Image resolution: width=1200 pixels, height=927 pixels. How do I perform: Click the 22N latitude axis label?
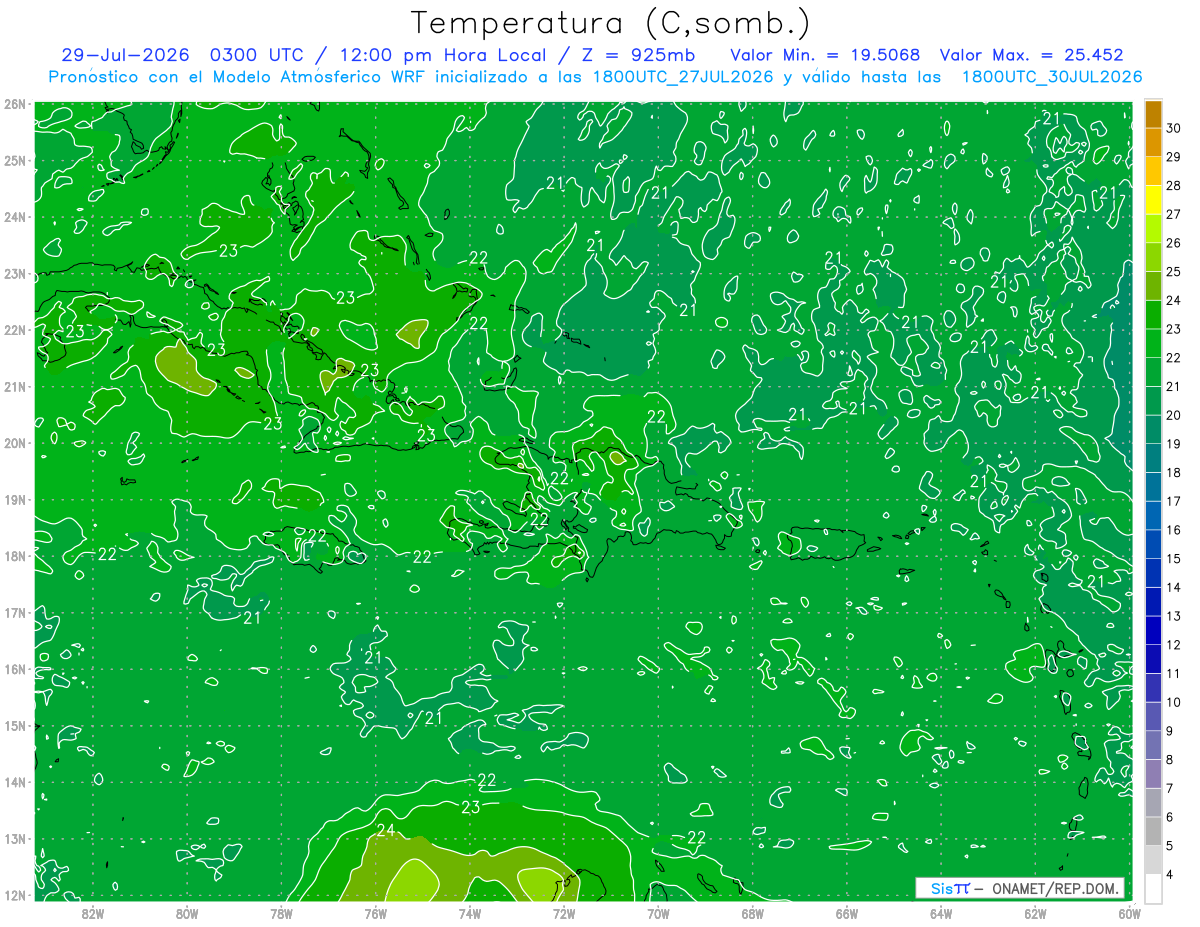(x=14, y=330)
